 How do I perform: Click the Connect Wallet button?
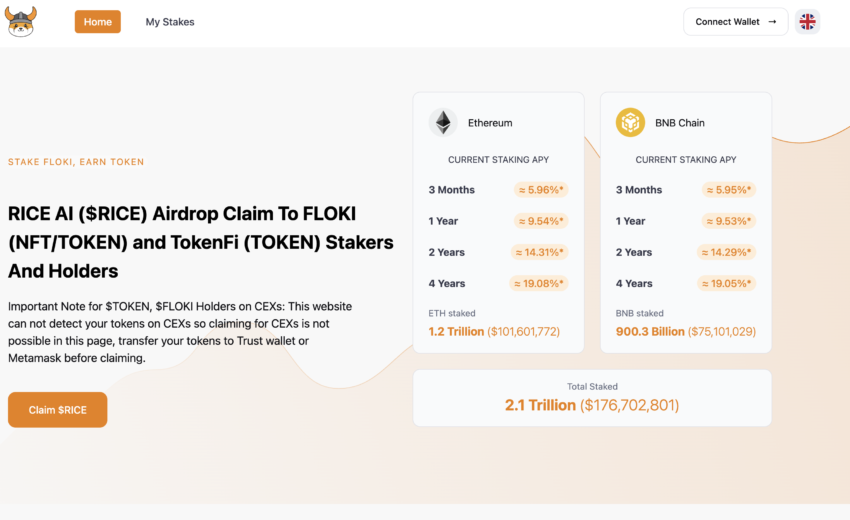[736, 22]
